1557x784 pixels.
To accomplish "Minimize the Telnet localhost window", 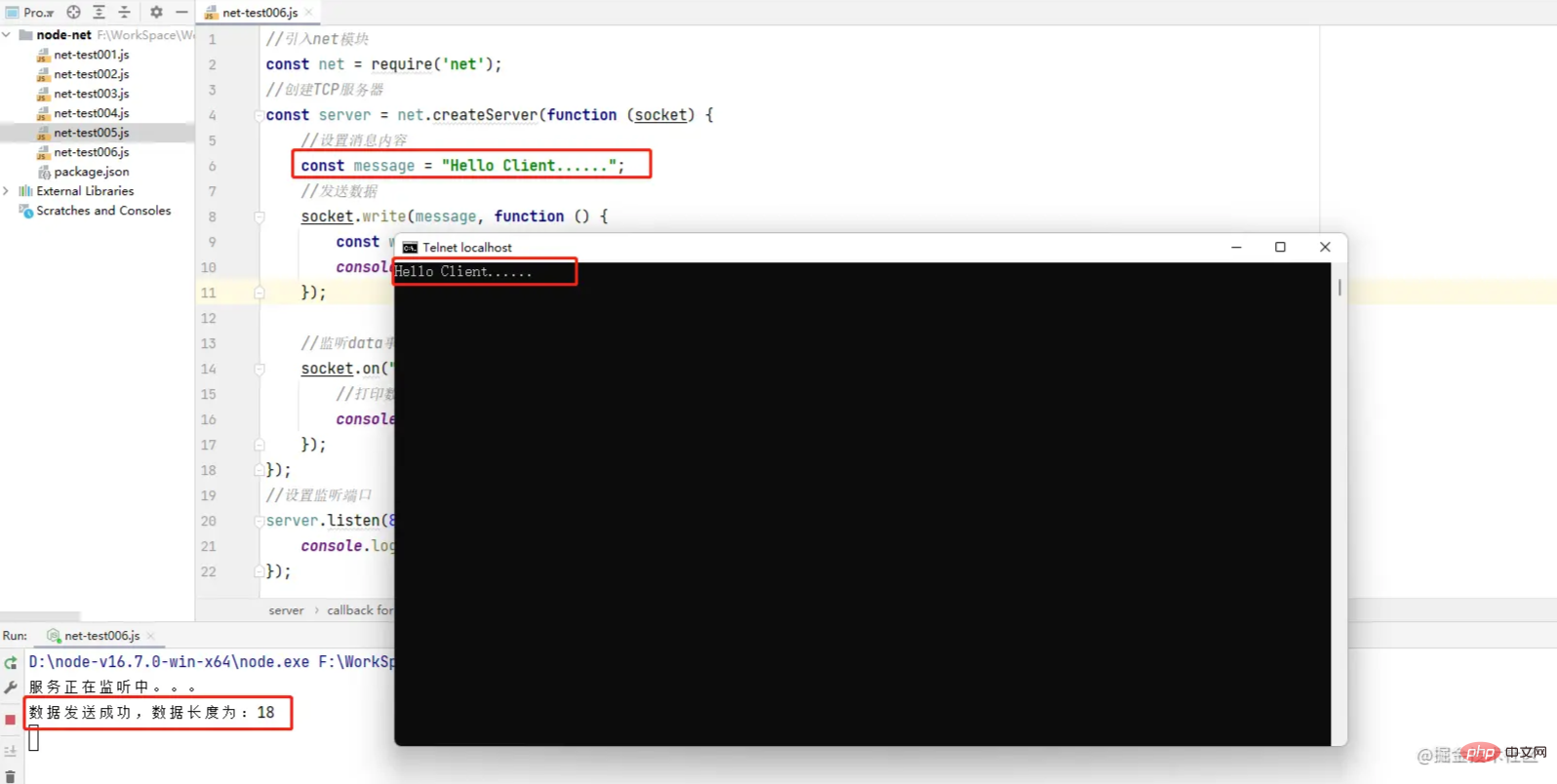I will 1236,248.
